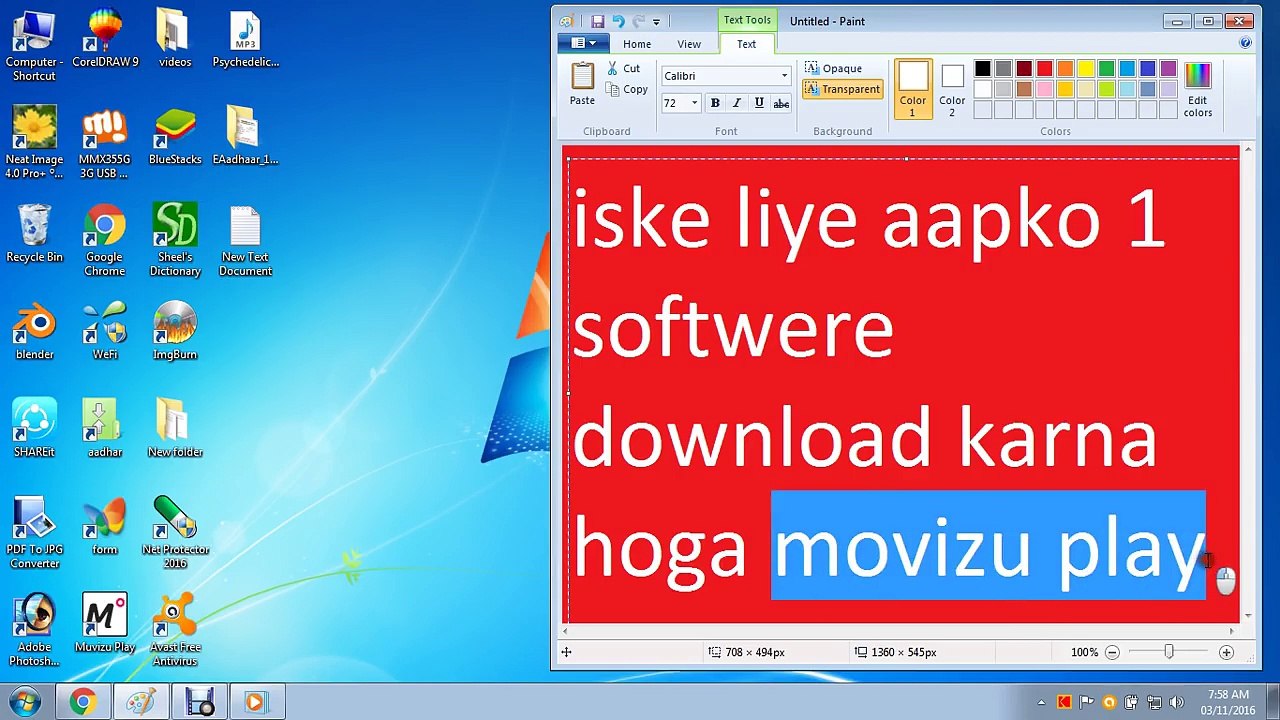1280x720 pixels.
Task: Select the Psychedelic MP3 file icon
Action: click(245, 40)
